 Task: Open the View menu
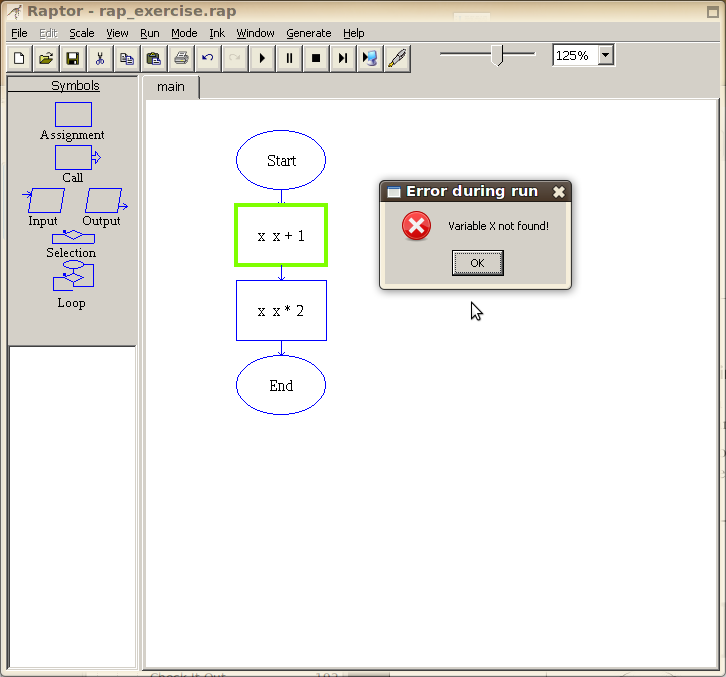117,33
